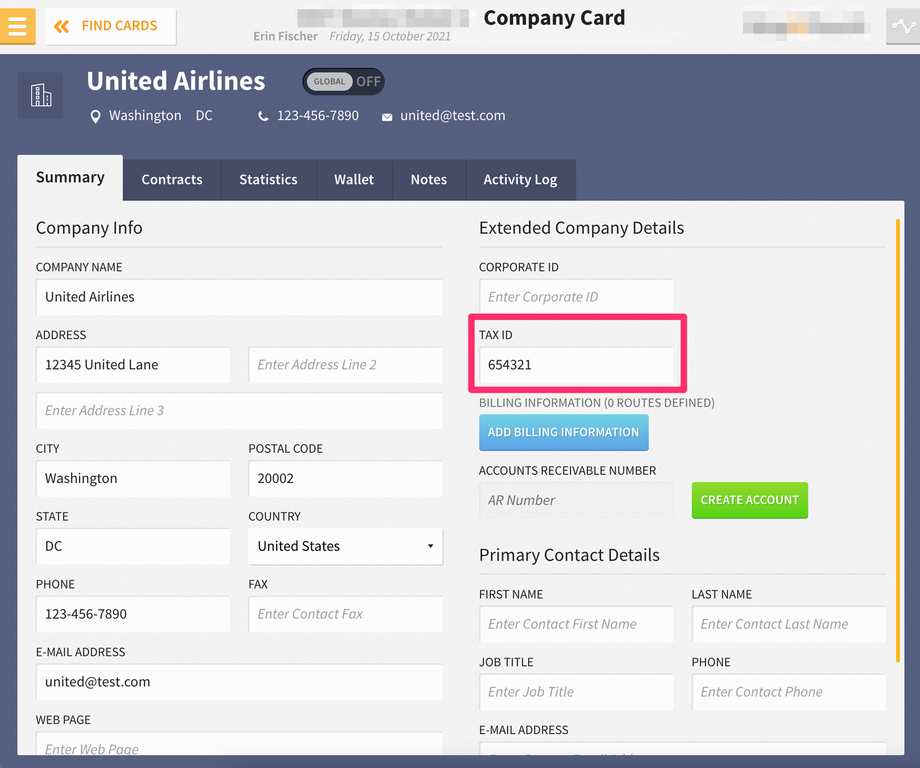Click the Phone field 123-456-7890
Image resolution: width=920 pixels, height=768 pixels.
pyautogui.click(x=133, y=614)
